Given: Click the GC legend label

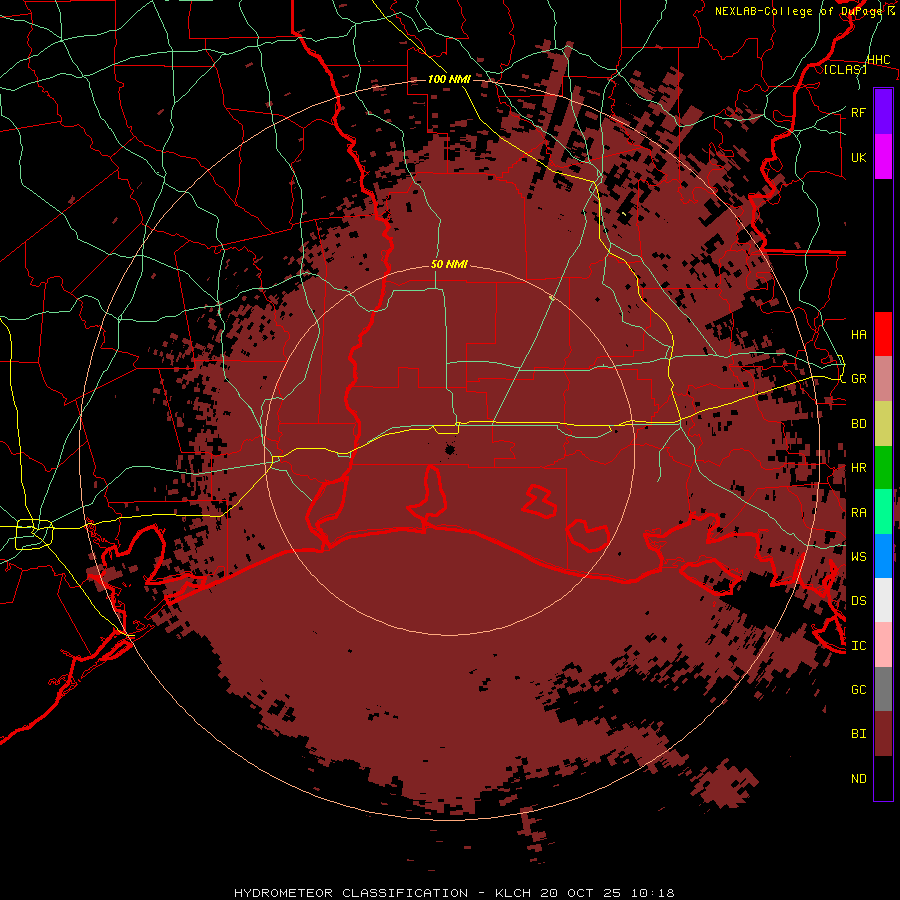Looking at the screenshot, I should (858, 689).
